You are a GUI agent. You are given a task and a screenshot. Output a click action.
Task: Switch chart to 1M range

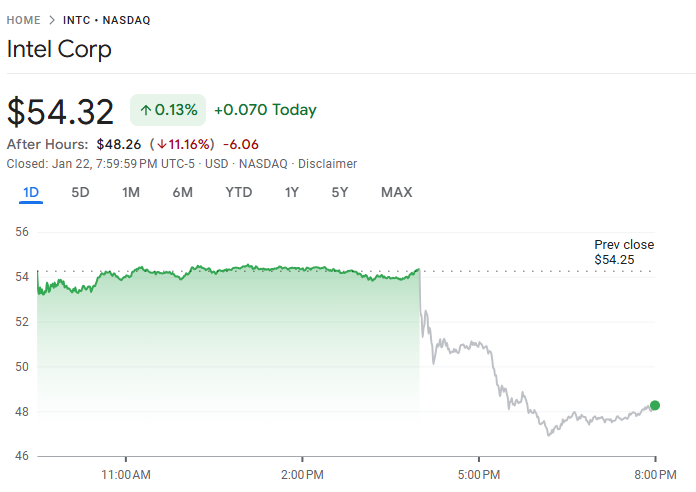pos(131,192)
